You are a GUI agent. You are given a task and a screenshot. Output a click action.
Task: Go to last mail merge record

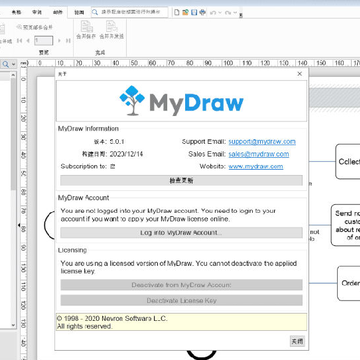coord(68,41)
